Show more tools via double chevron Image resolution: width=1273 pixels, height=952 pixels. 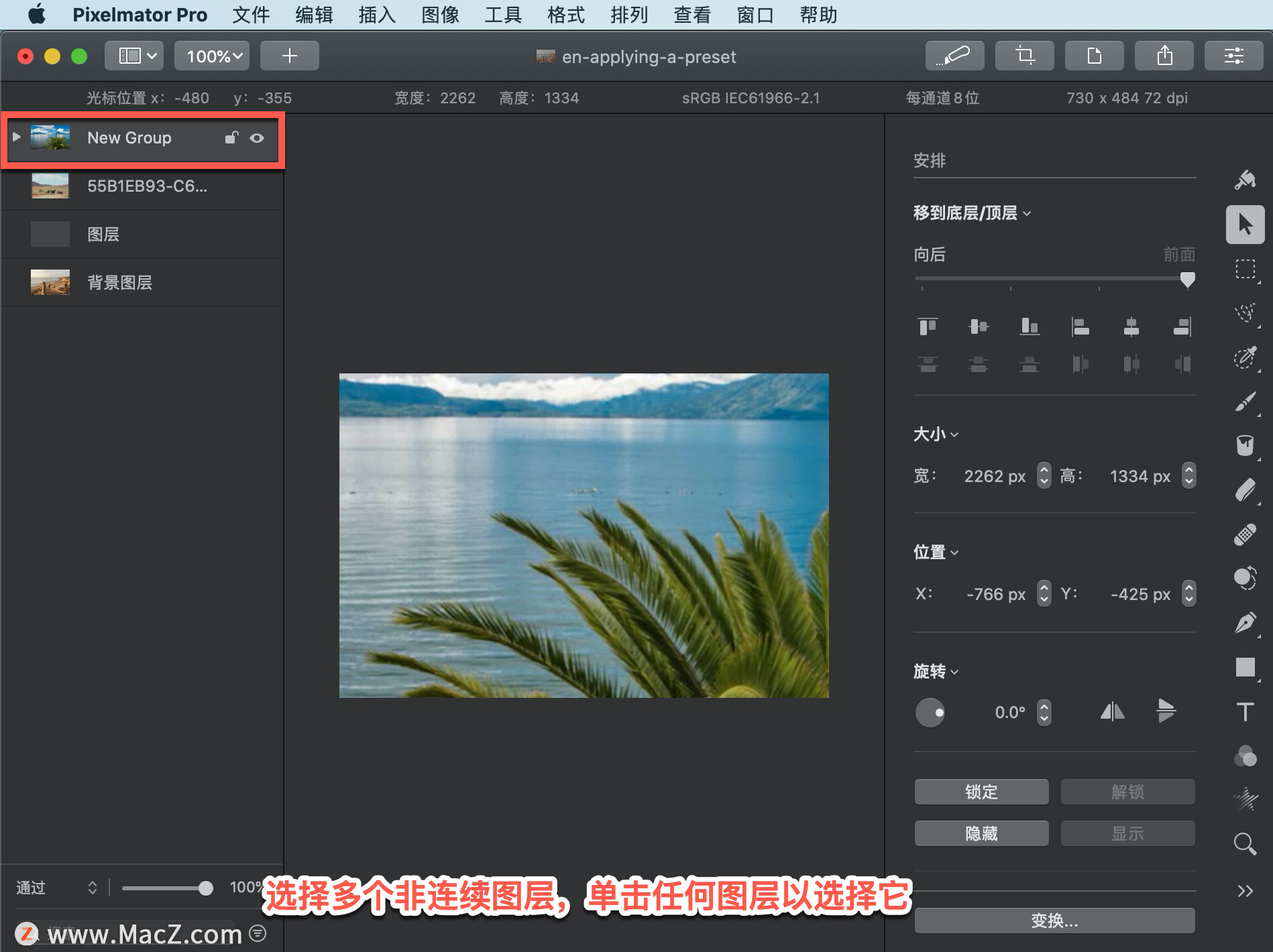pos(1245,891)
